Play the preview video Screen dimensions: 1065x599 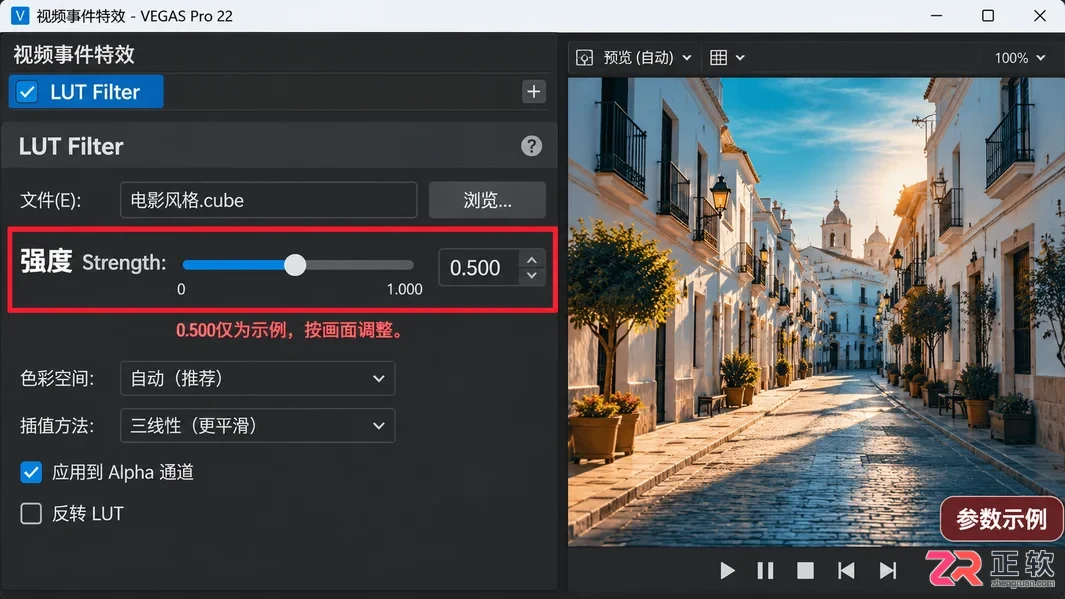click(x=727, y=570)
